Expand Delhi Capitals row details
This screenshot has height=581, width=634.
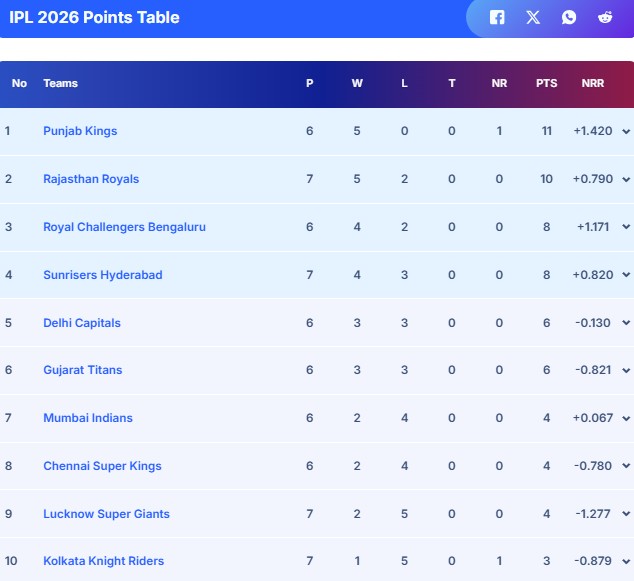tap(626, 324)
